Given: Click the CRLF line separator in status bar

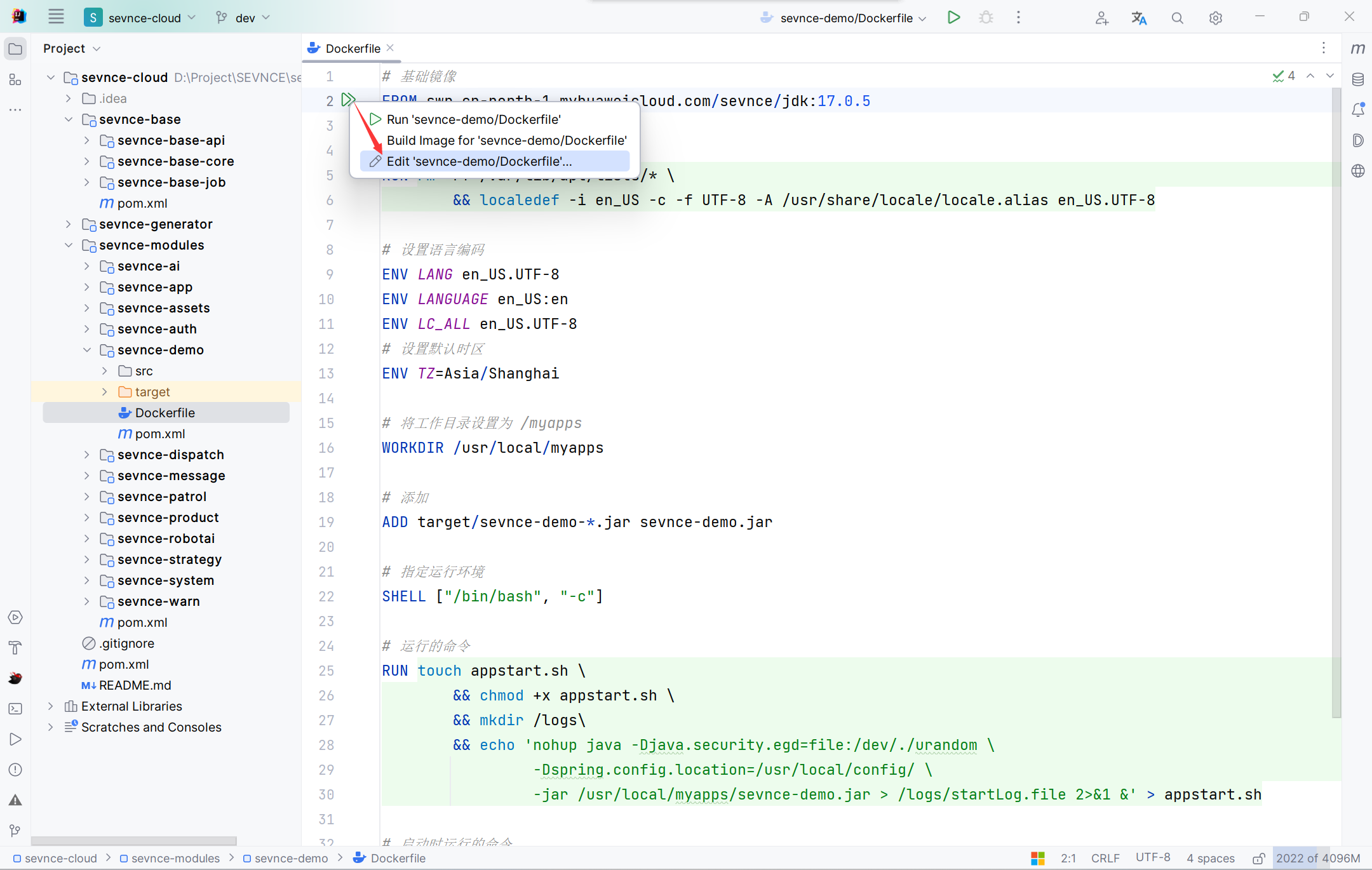Looking at the screenshot, I should [x=1105, y=859].
